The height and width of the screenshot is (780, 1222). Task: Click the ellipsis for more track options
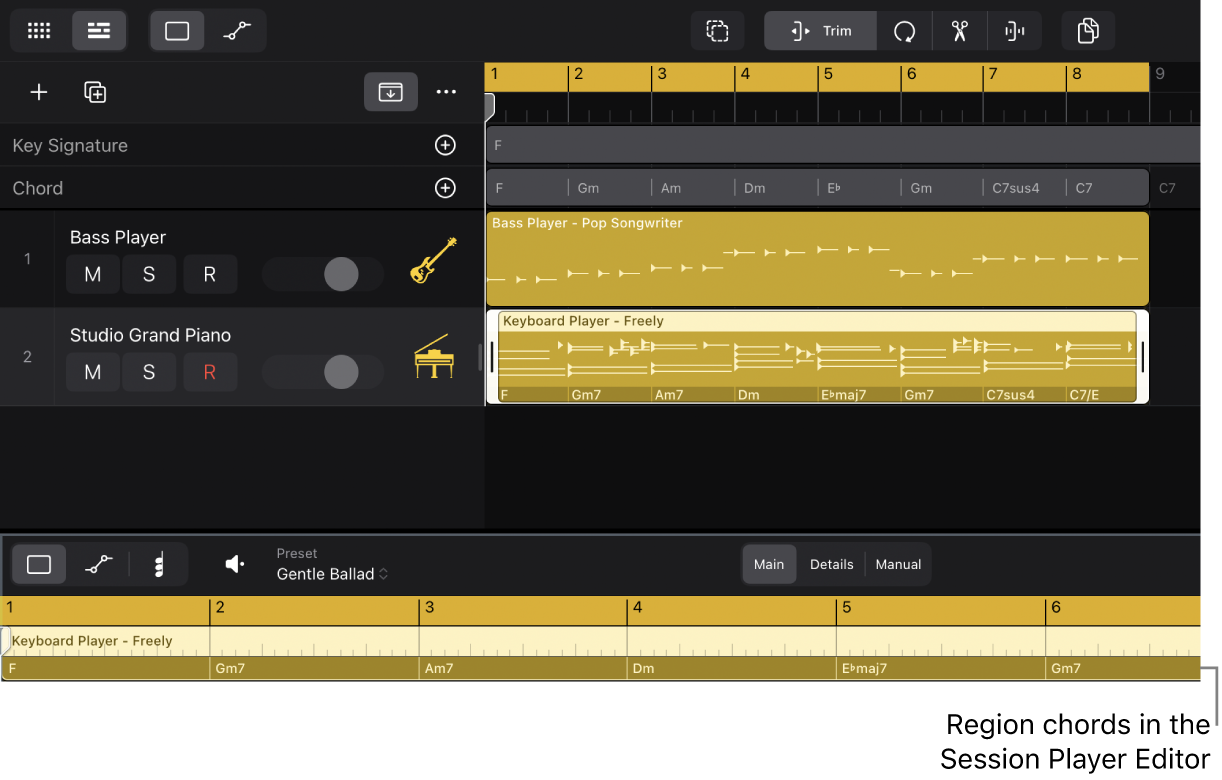pos(446,92)
